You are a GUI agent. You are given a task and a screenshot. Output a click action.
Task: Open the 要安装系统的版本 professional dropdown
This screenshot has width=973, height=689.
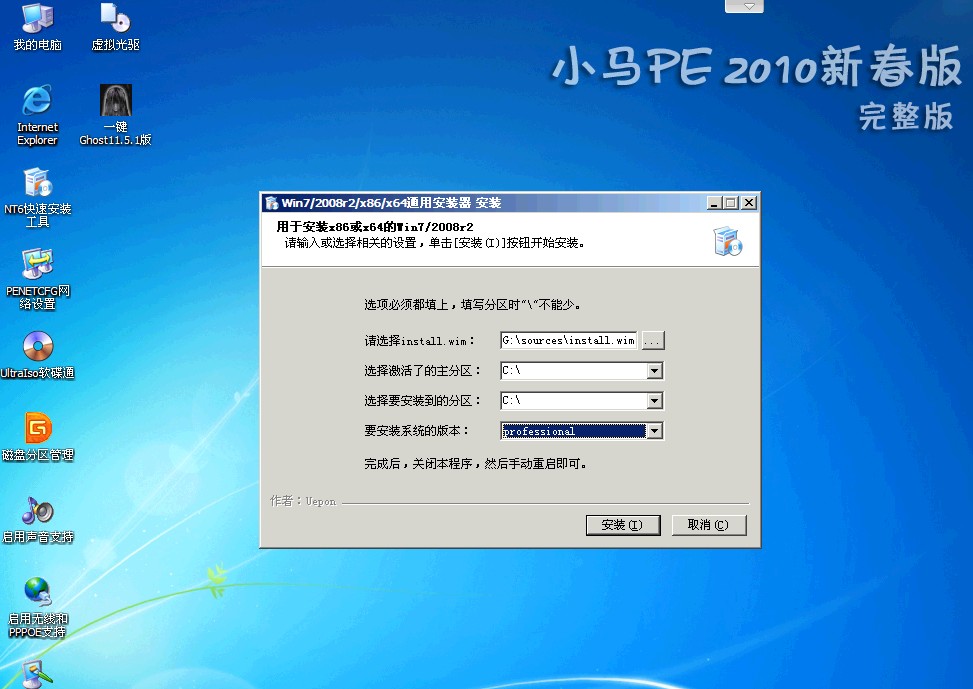[x=654, y=431]
